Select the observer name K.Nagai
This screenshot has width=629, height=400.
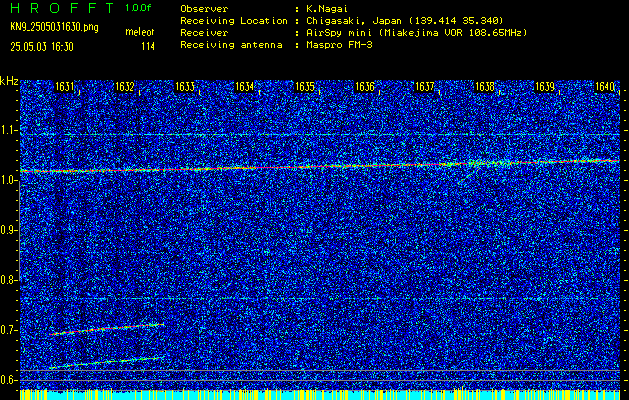tap(326, 8)
